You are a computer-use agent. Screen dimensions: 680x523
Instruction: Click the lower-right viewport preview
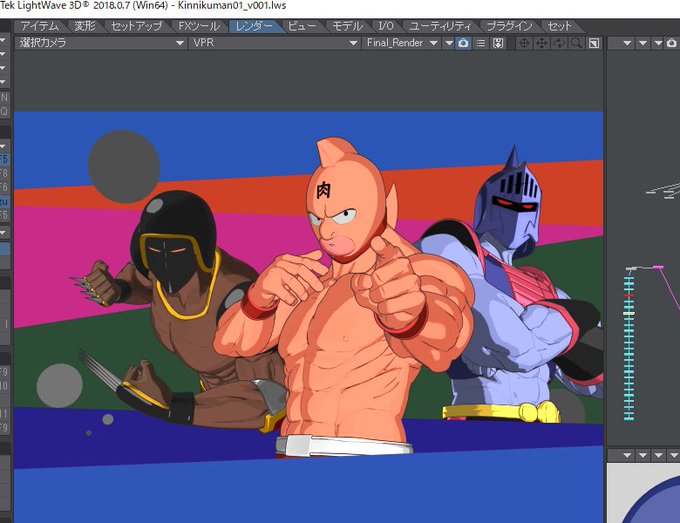point(643,493)
